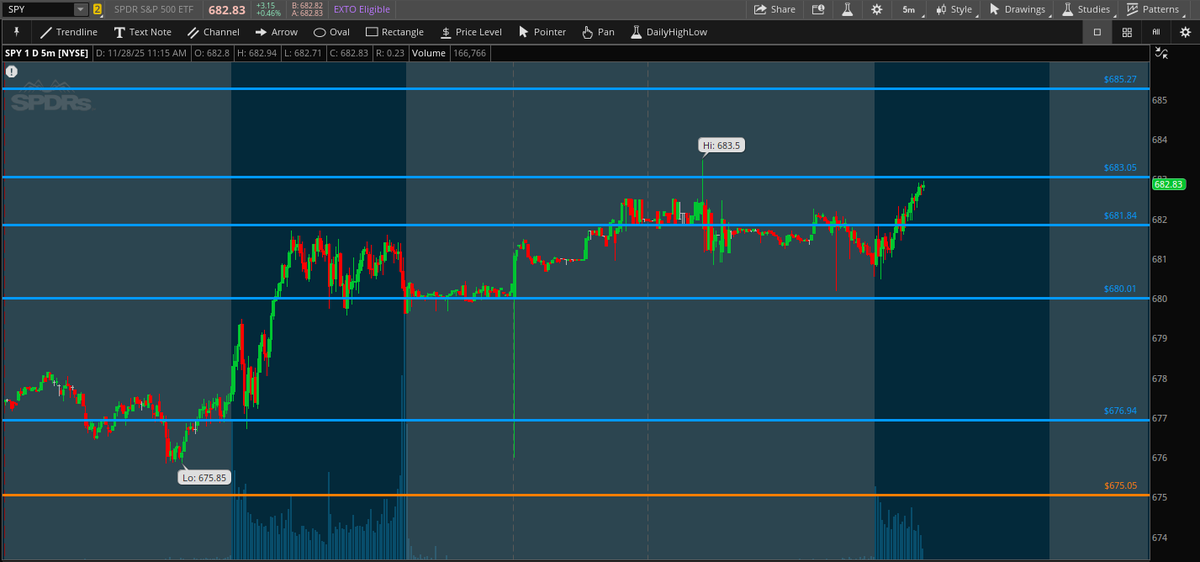Select the Arrow drawing tool
1200x562 pixels.
[x=276, y=32]
